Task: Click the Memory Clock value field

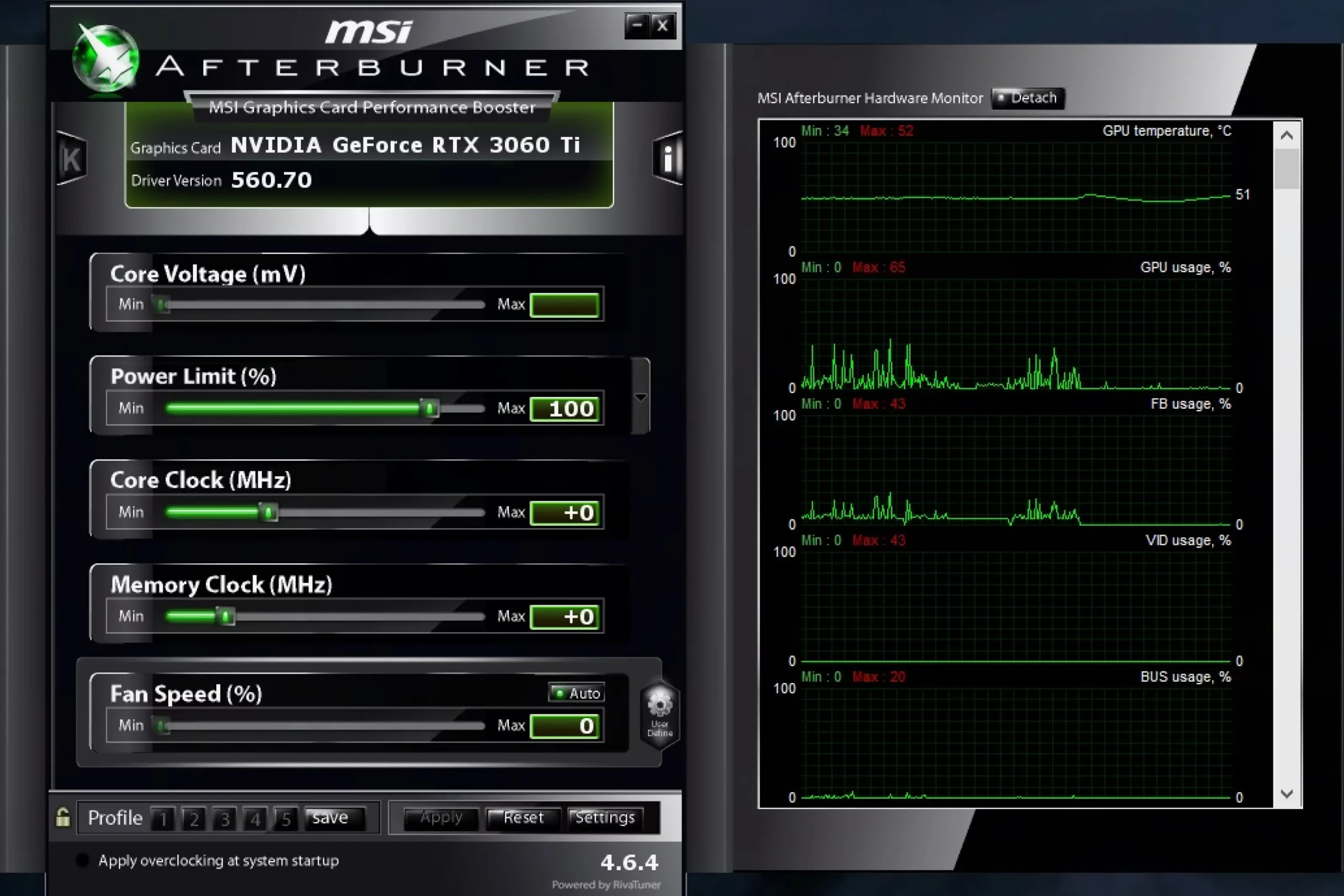Action: [564, 617]
